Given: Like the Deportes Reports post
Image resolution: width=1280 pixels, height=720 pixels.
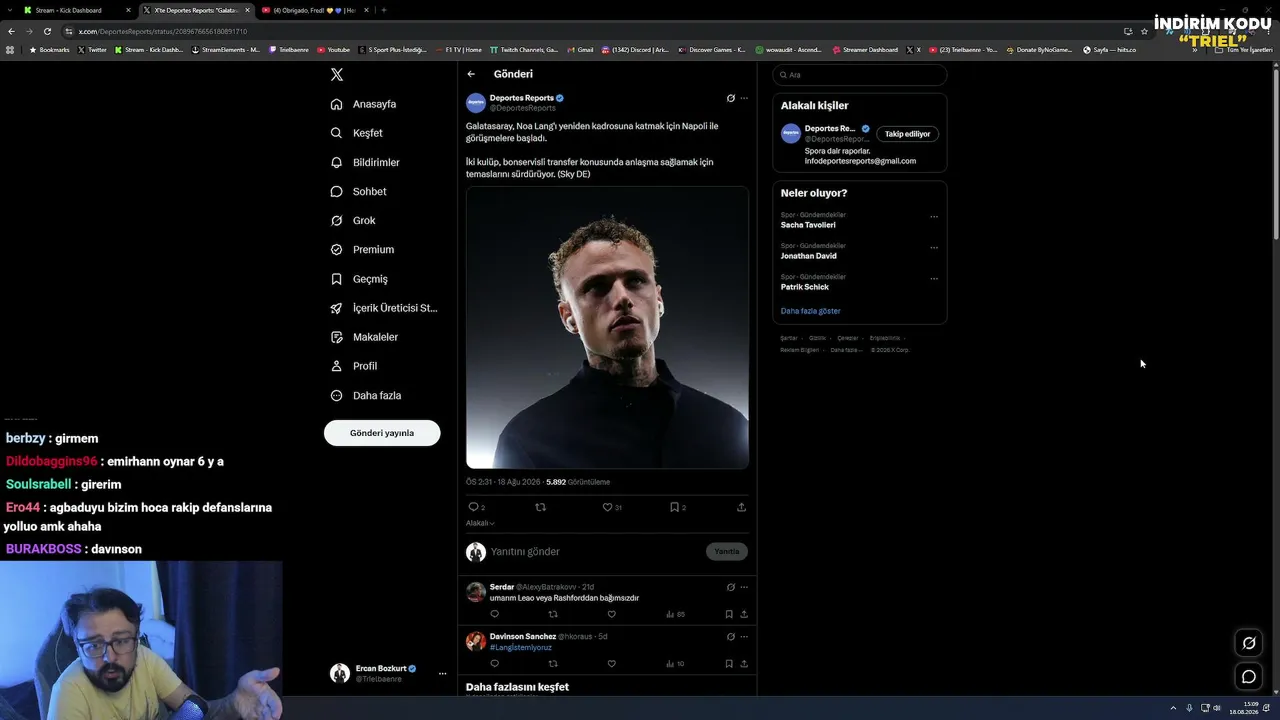Looking at the screenshot, I should coord(608,507).
